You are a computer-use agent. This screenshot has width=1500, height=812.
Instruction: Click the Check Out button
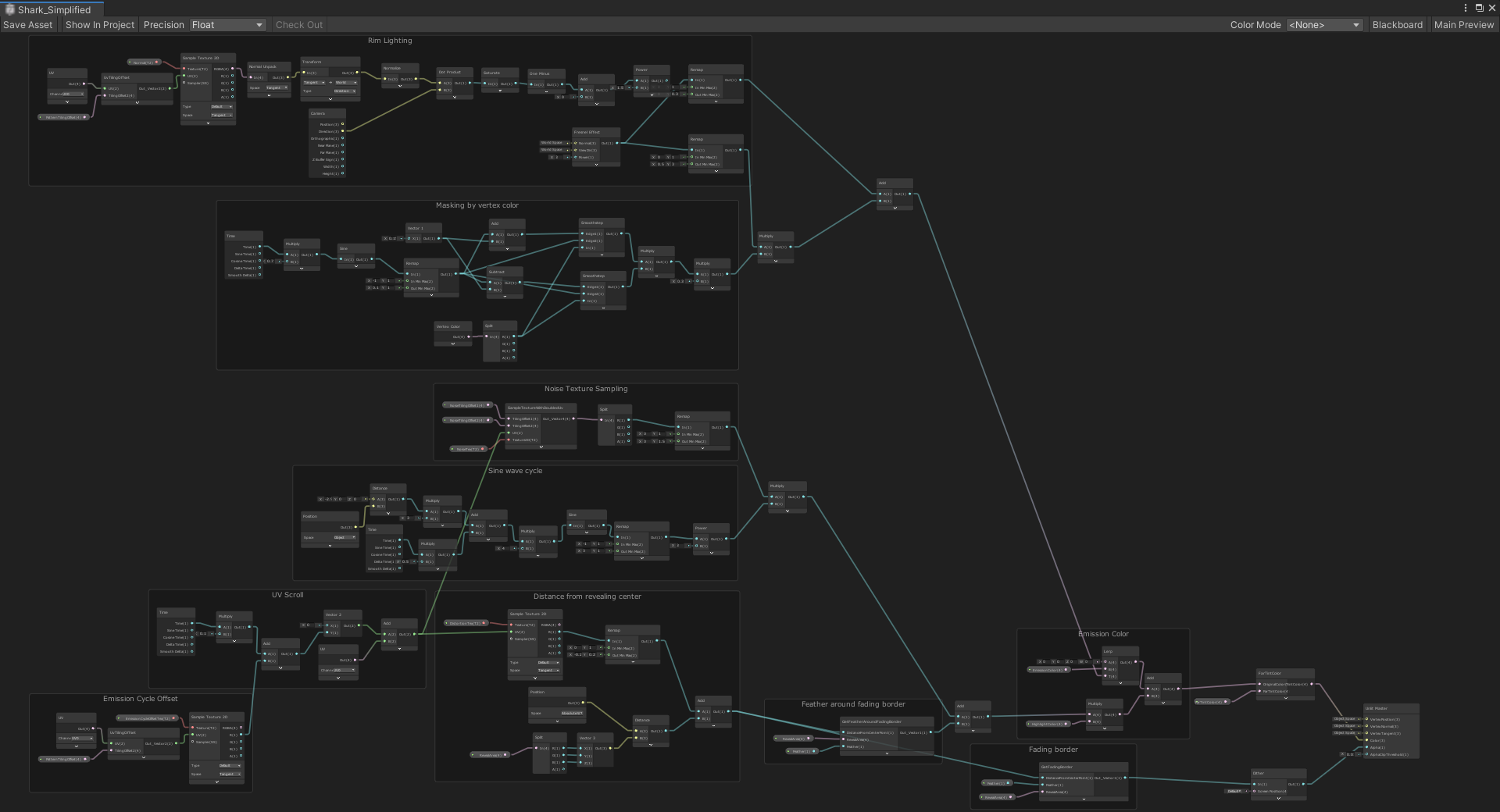pyautogui.click(x=299, y=25)
